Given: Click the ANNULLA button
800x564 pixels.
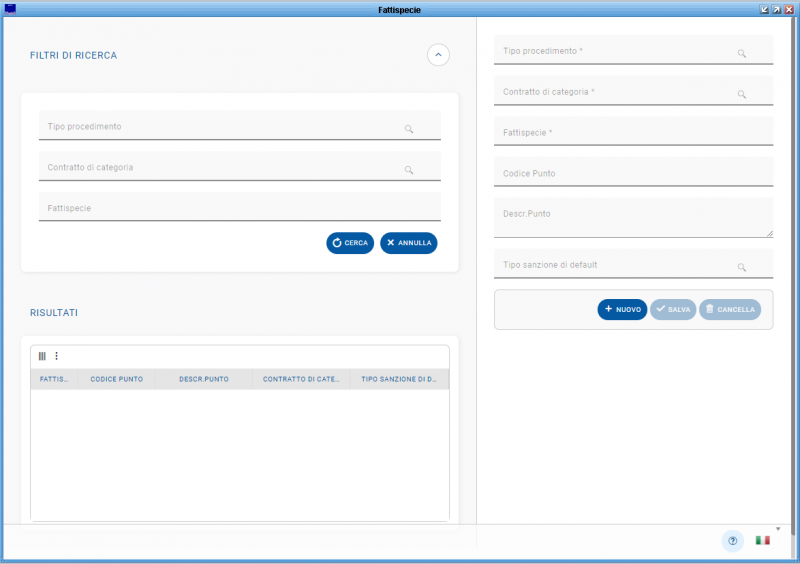Looking at the screenshot, I should pos(409,243).
